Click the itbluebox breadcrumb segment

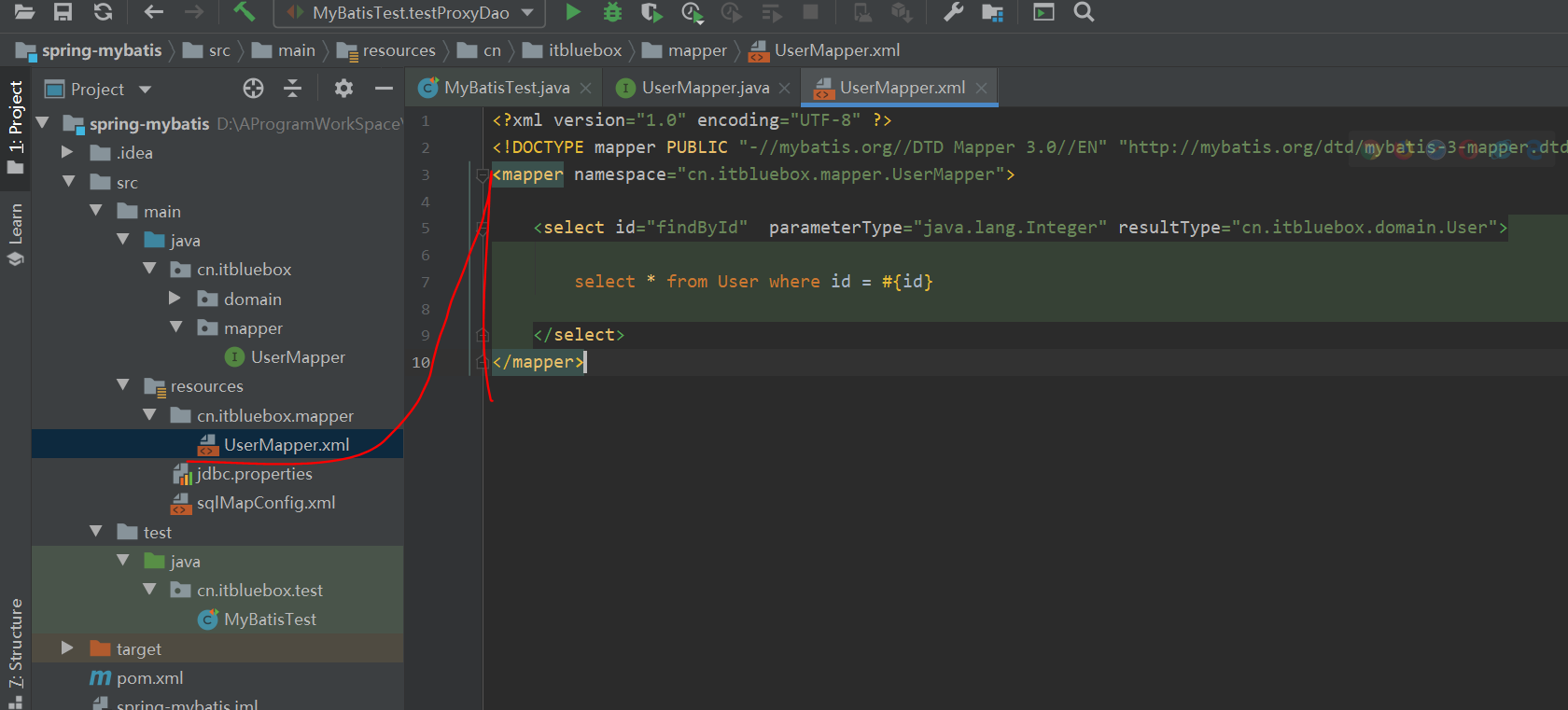[572, 50]
